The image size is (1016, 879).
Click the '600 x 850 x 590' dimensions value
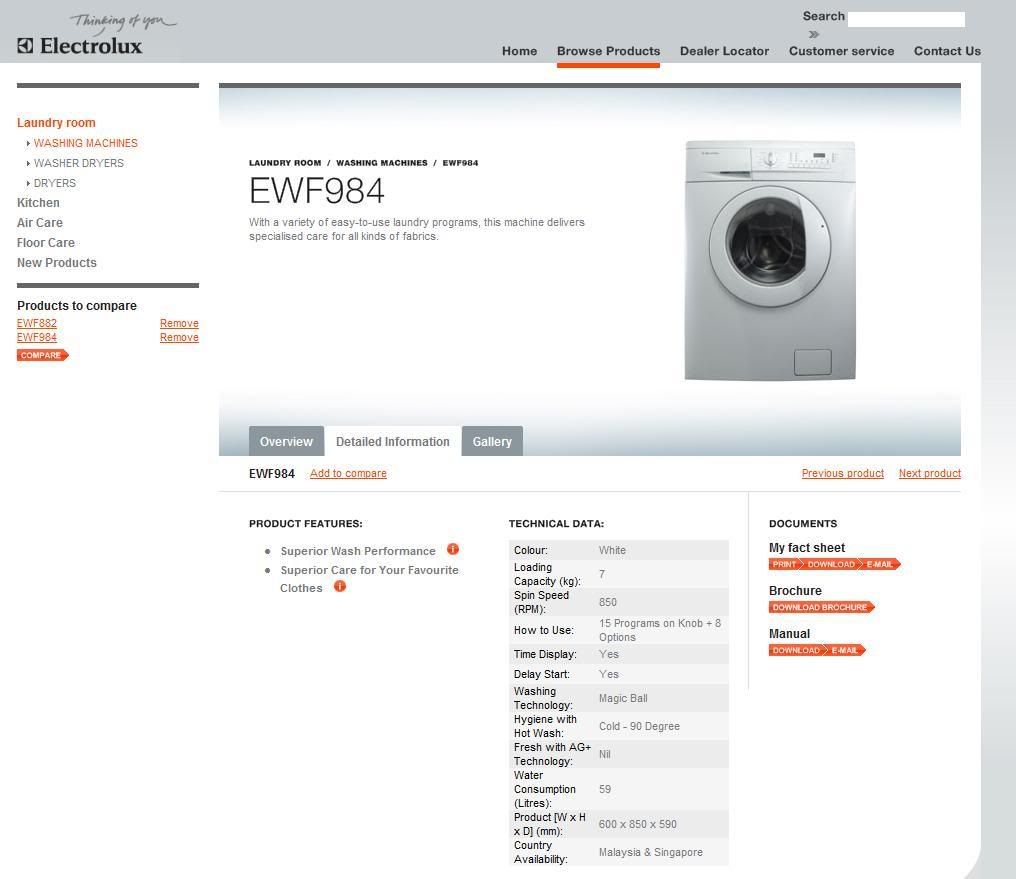(638, 824)
